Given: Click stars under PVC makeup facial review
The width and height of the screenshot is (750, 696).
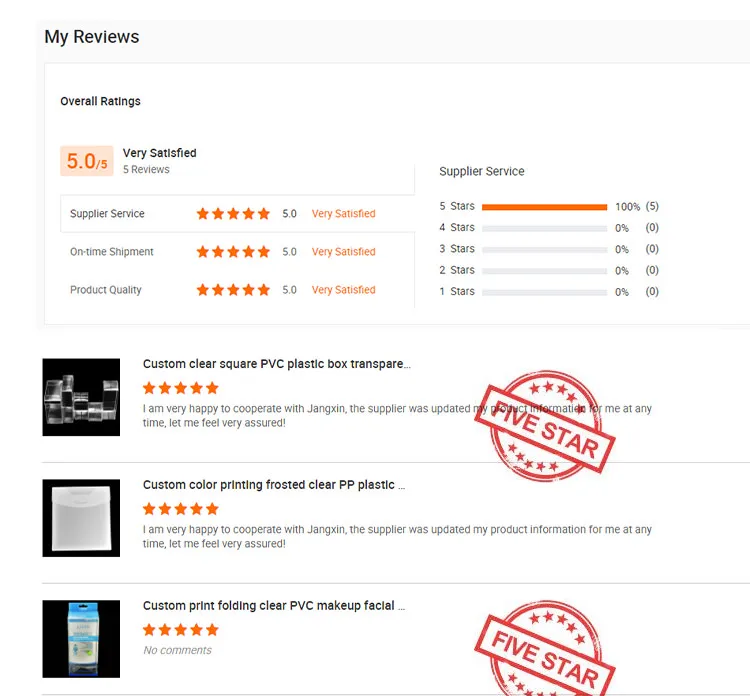Looking at the screenshot, I should click(180, 630).
